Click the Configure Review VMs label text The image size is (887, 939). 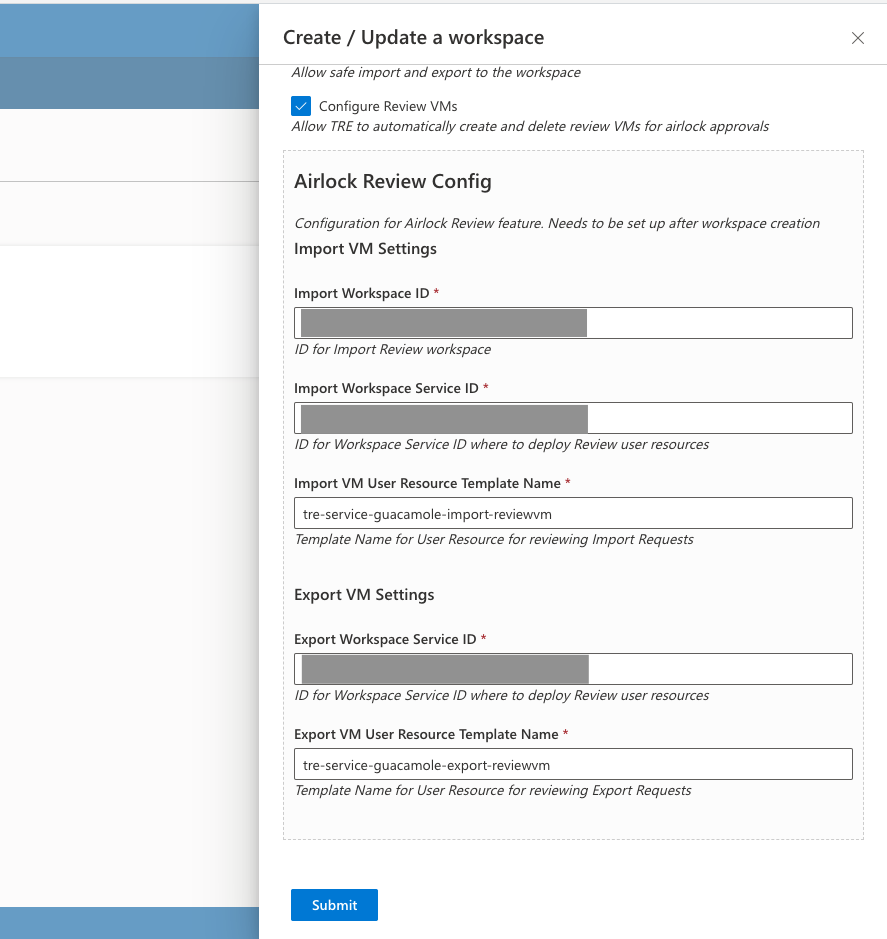[388, 106]
